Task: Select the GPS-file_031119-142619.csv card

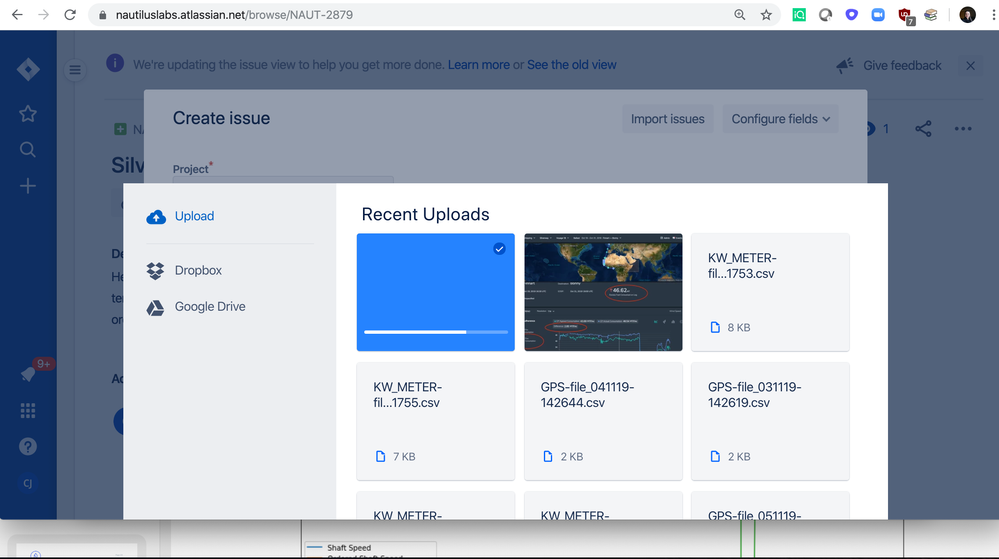Action: point(770,421)
